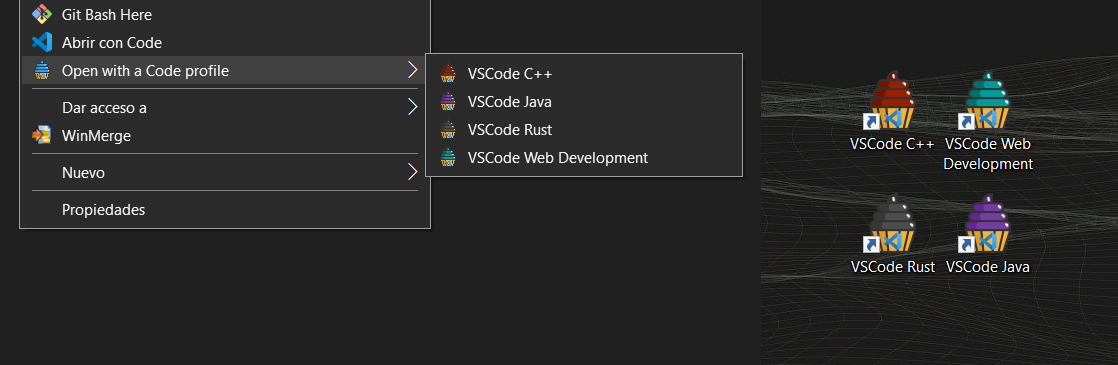The width and height of the screenshot is (1118, 365).
Task: Click the WinMerge icon in context menu
Action: 42,135
